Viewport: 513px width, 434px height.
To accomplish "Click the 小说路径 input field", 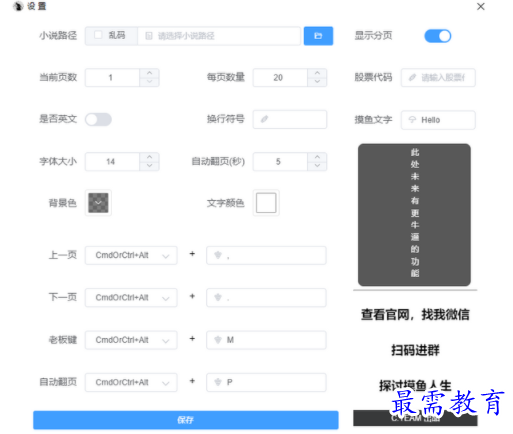I will 219,36.
